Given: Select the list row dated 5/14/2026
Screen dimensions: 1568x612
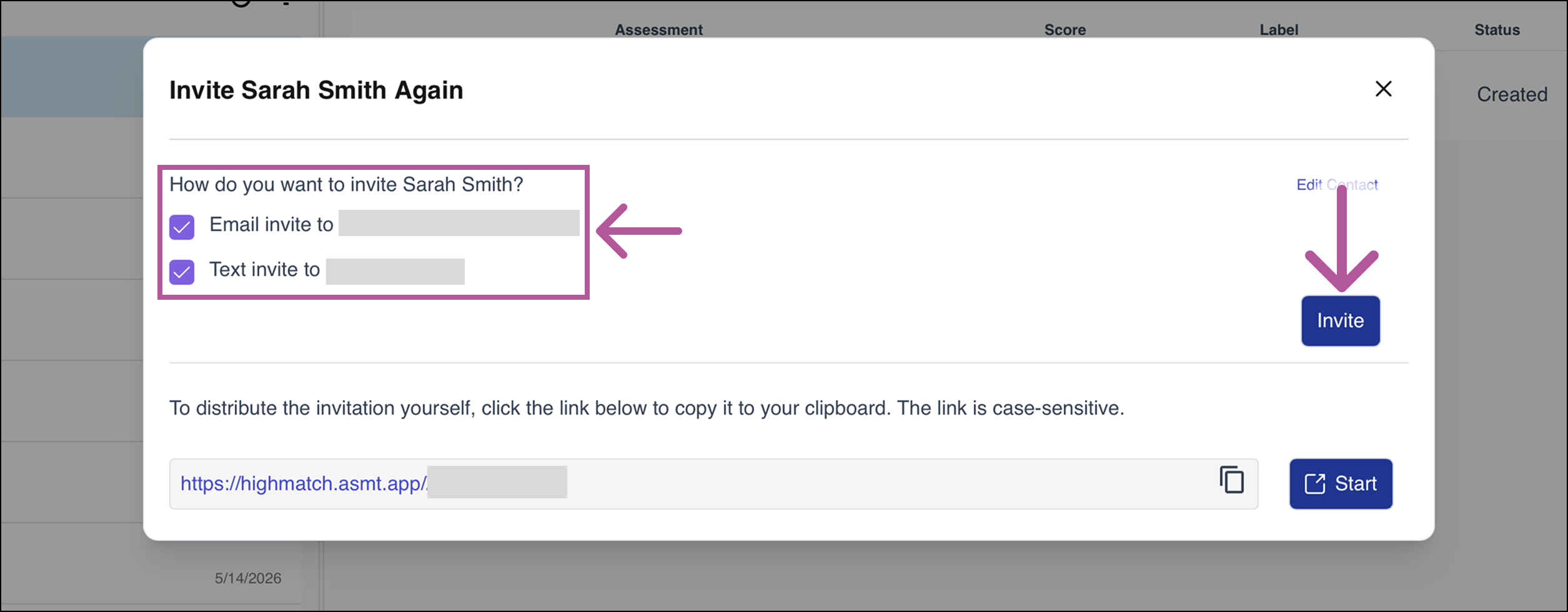Looking at the screenshot, I should click(x=151, y=564).
